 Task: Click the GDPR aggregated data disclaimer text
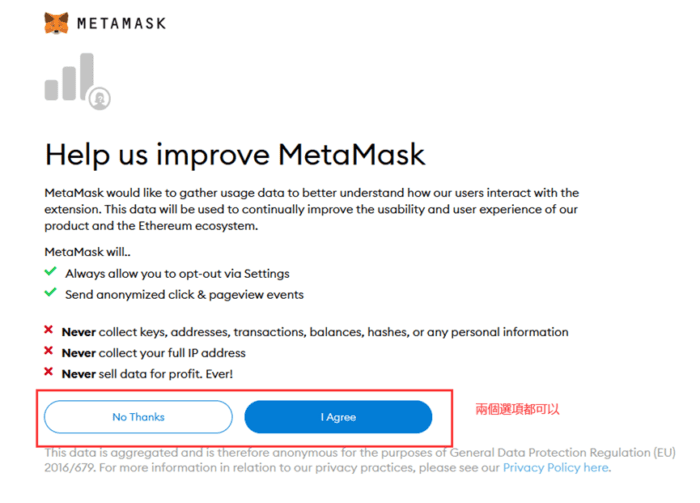pyautogui.click(x=360, y=460)
